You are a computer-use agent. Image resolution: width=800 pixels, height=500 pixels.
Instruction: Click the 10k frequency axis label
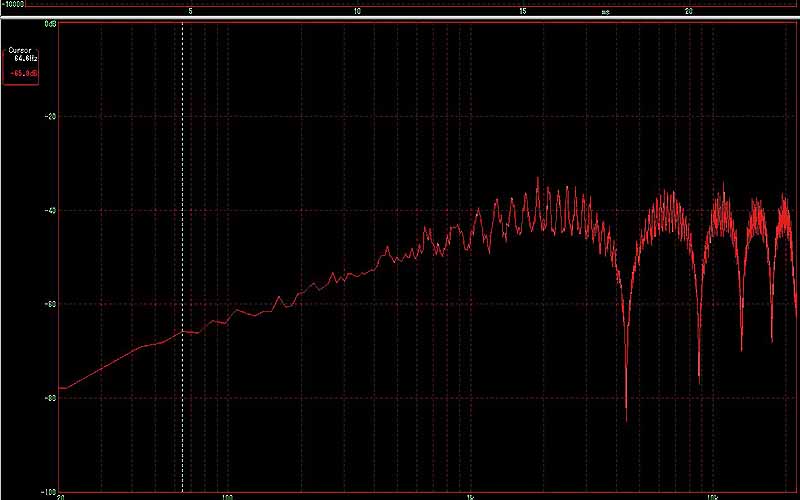coord(710,496)
